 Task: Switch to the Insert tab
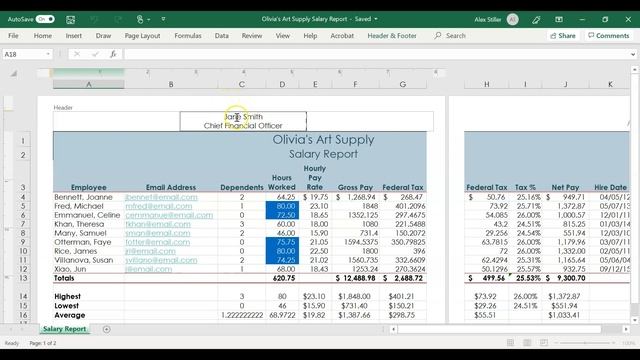click(73, 36)
